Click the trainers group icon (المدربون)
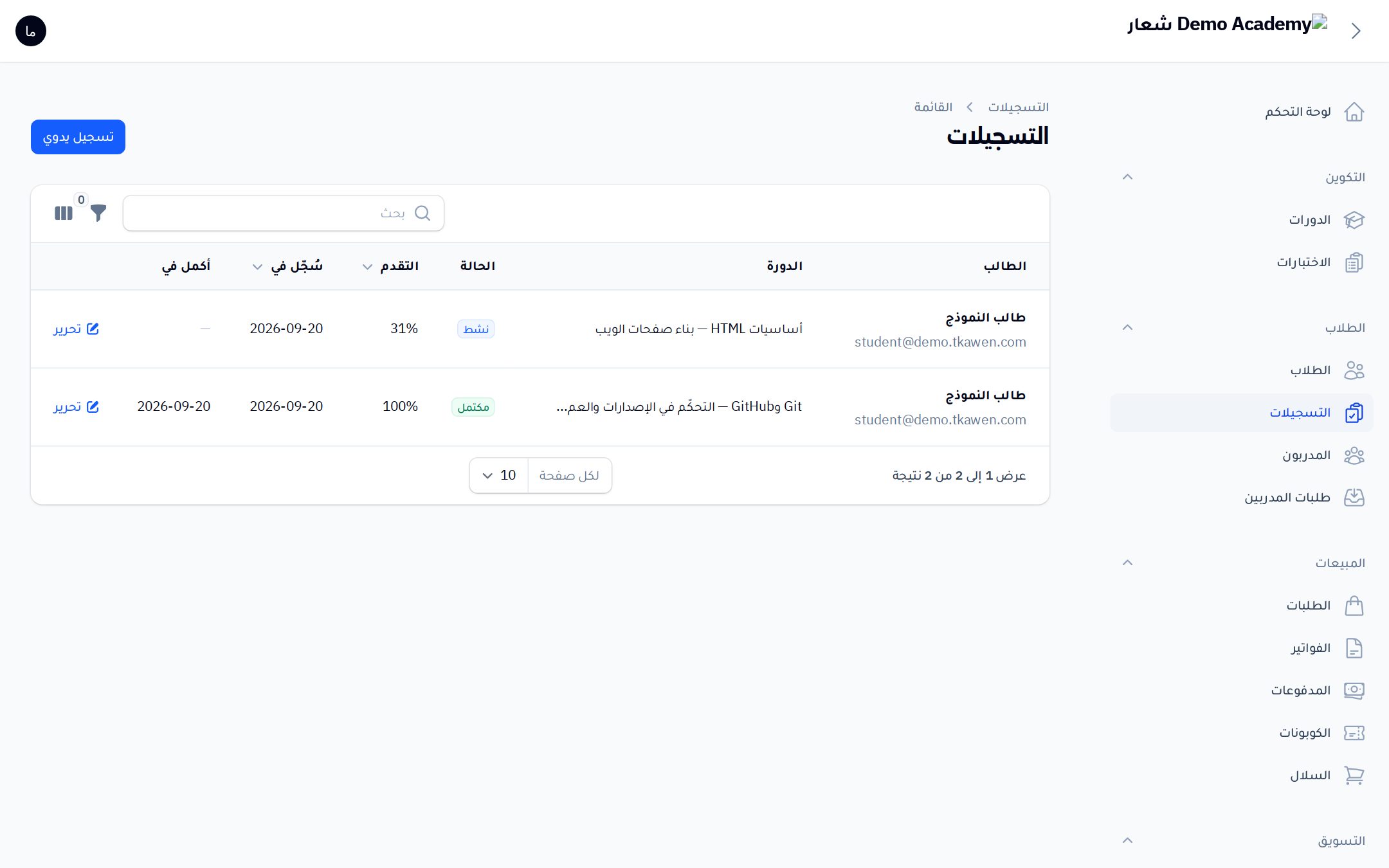The height and width of the screenshot is (868, 1389). coord(1354,455)
